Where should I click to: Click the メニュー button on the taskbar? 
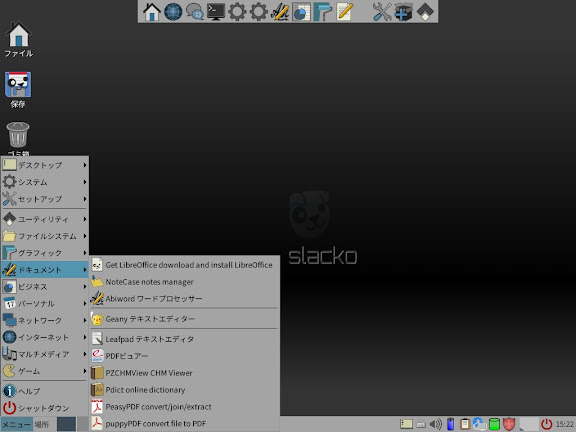[x=17, y=424]
